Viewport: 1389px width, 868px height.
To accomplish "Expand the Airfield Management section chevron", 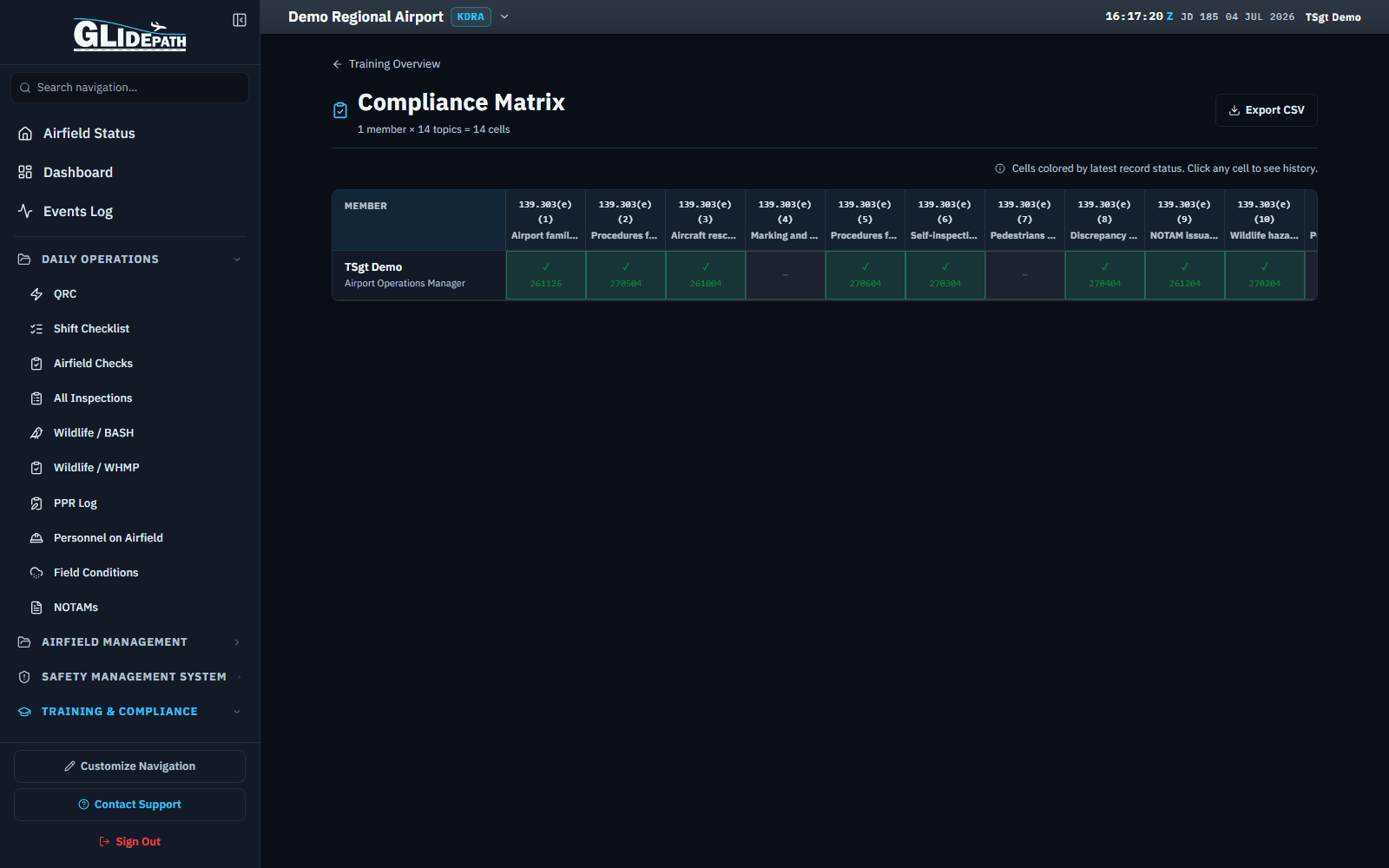I will click(x=237, y=642).
